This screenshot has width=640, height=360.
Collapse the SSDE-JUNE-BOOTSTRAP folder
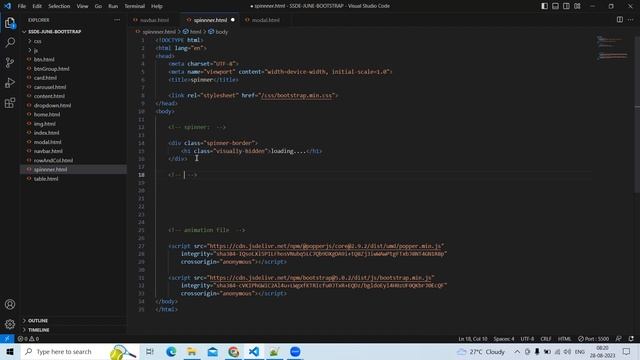point(24,32)
